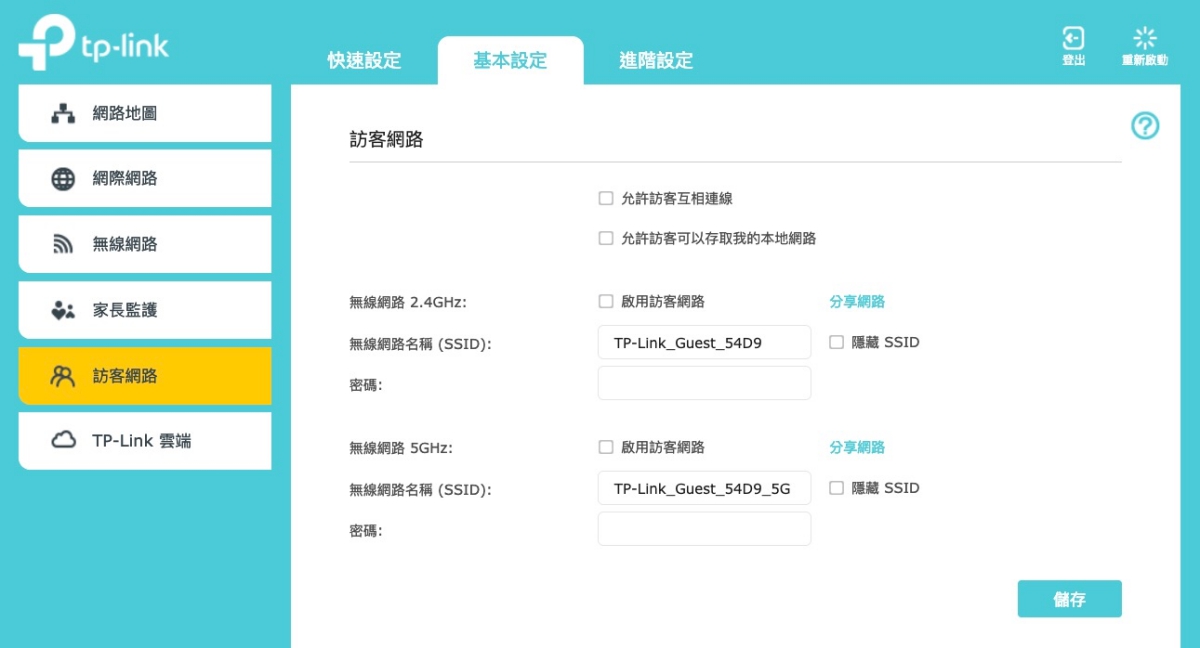Click the globe Internet icon

click(x=63, y=179)
